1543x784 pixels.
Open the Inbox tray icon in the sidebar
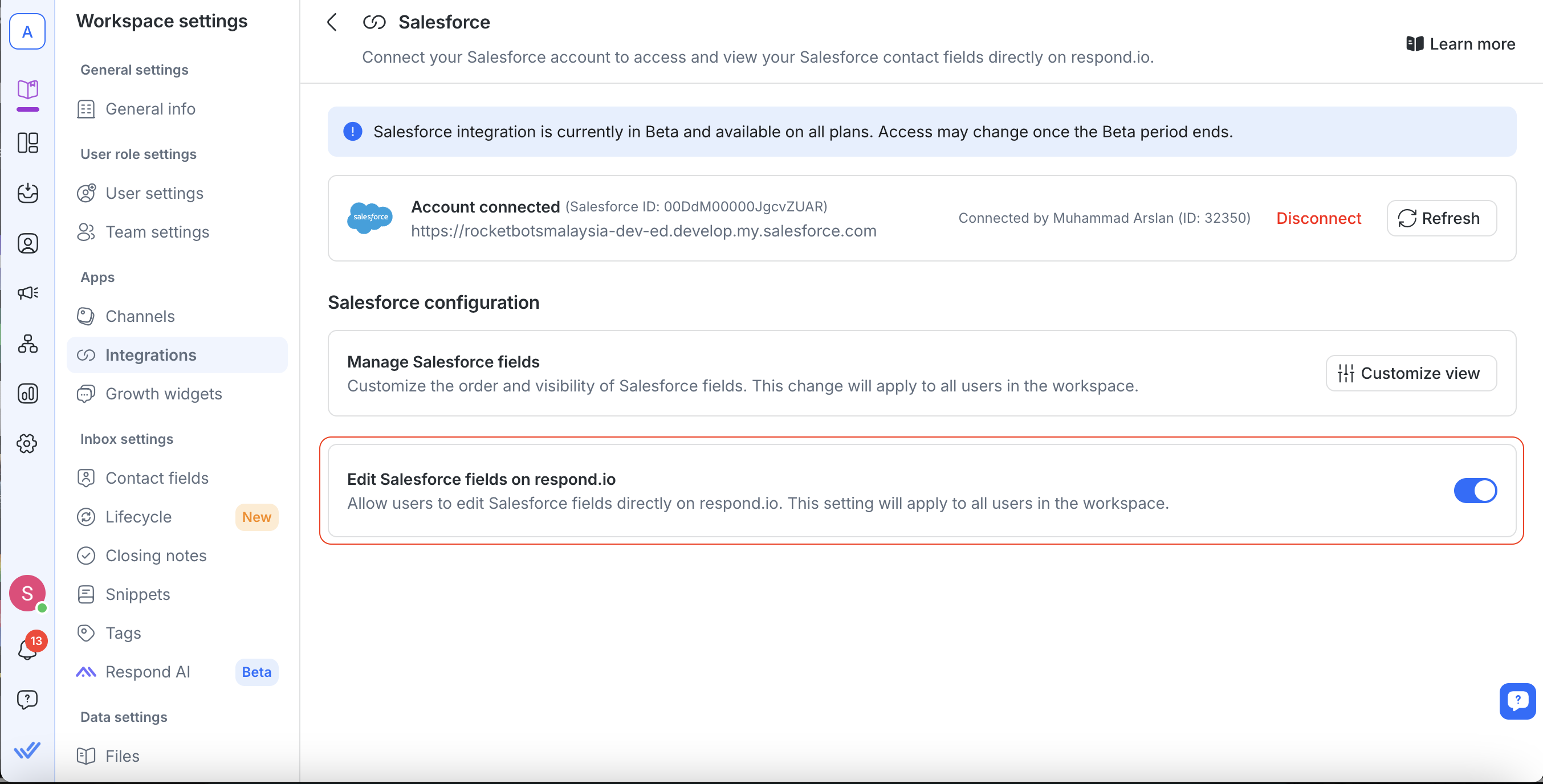(x=27, y=193)
